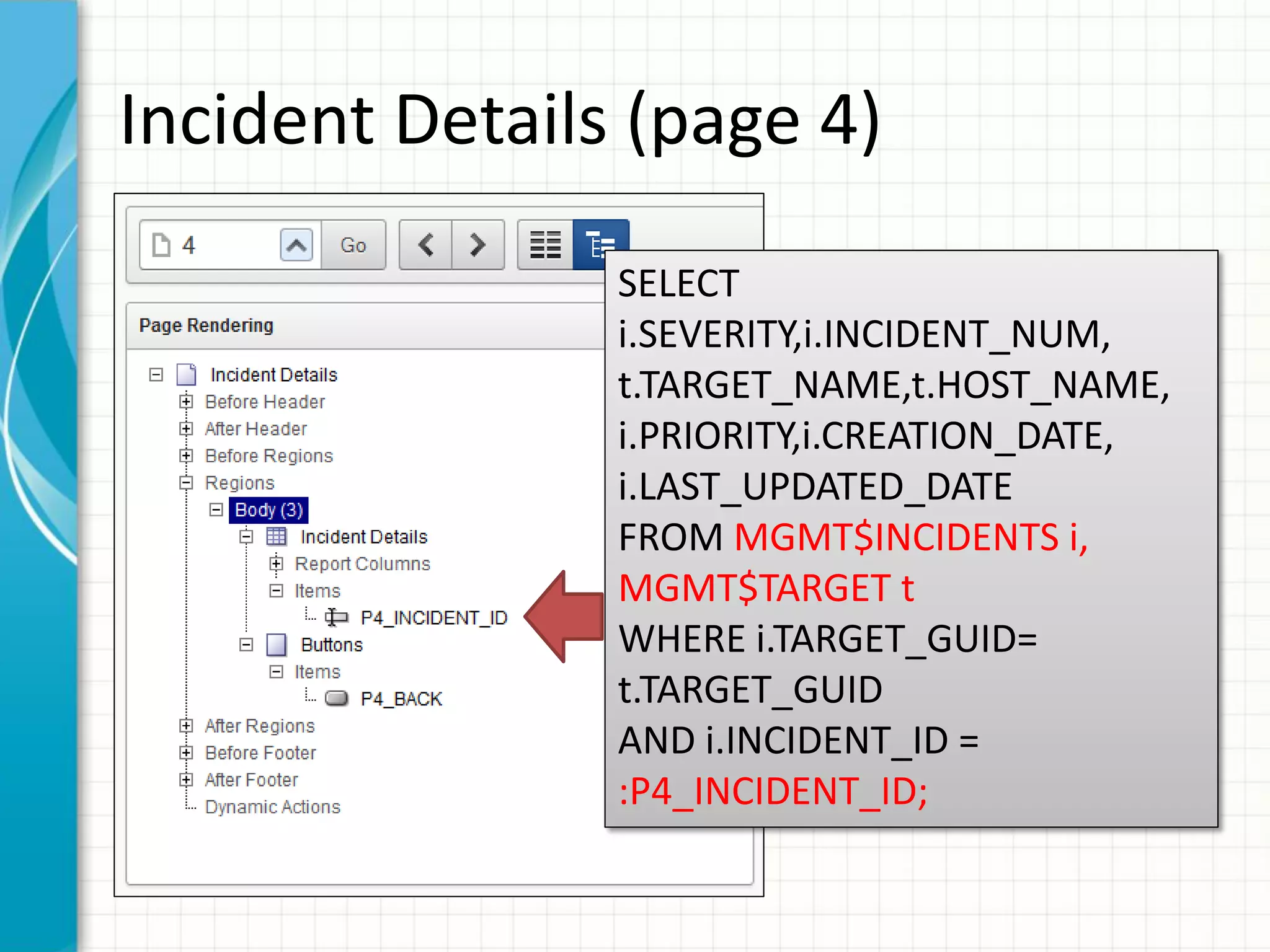Select the Items label above P4_BACK
Viewport: 1270px width, 952px height.
click(317, 672)
